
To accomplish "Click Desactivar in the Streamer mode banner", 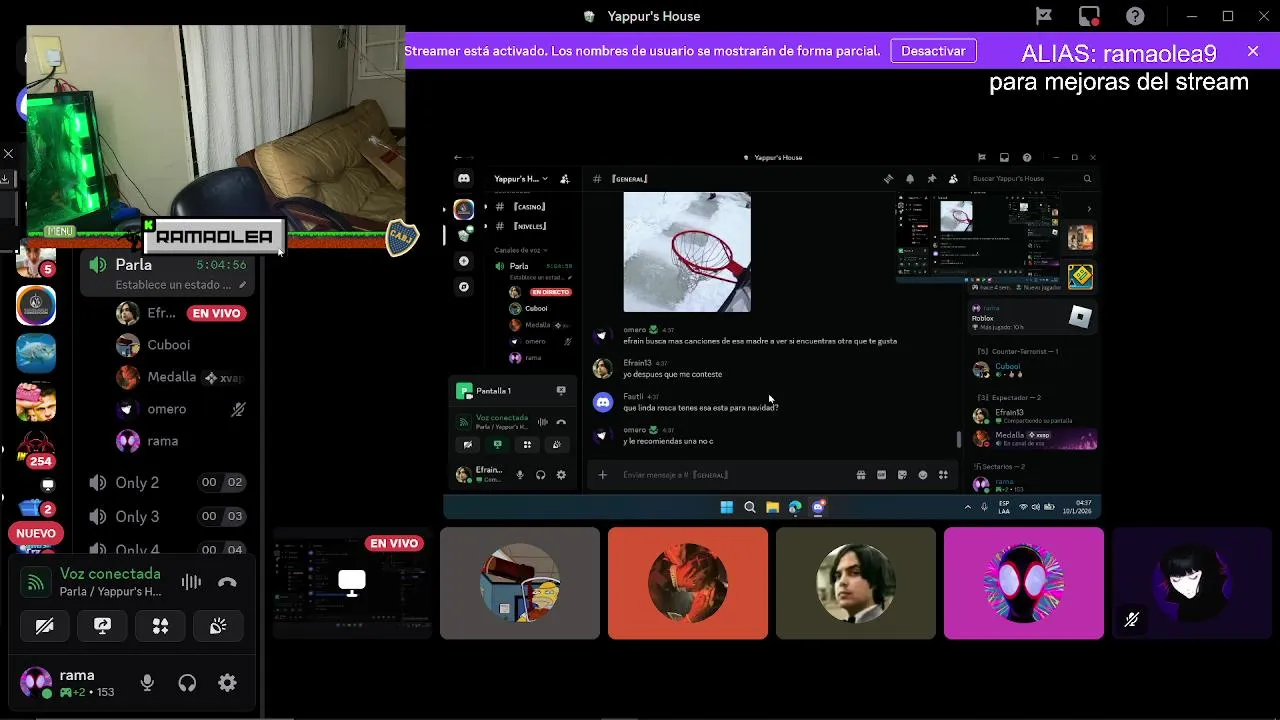I will point(933,50).
